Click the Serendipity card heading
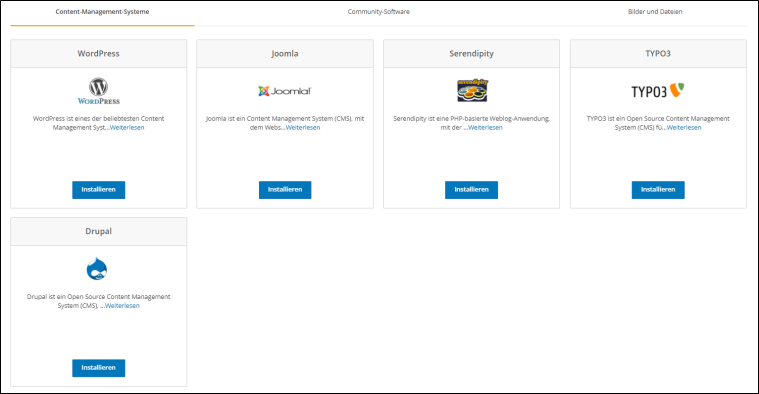Image resolution: width=759 pixels, height=394 pixels. coord(471,54)
